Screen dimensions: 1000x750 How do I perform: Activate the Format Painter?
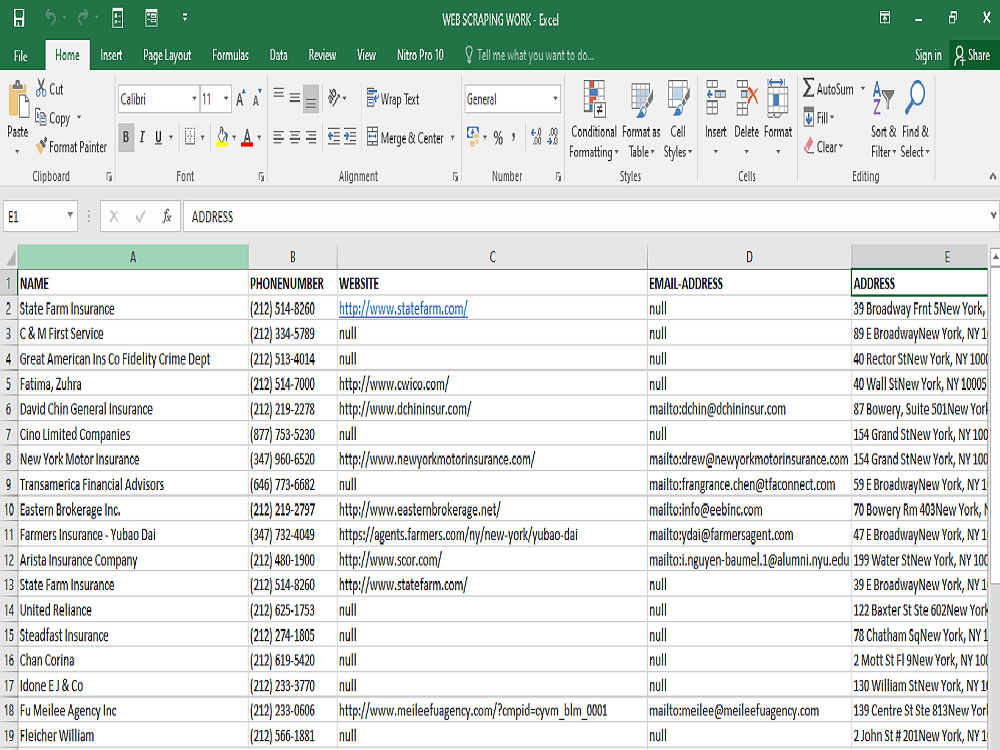click(x=71, y=146)
